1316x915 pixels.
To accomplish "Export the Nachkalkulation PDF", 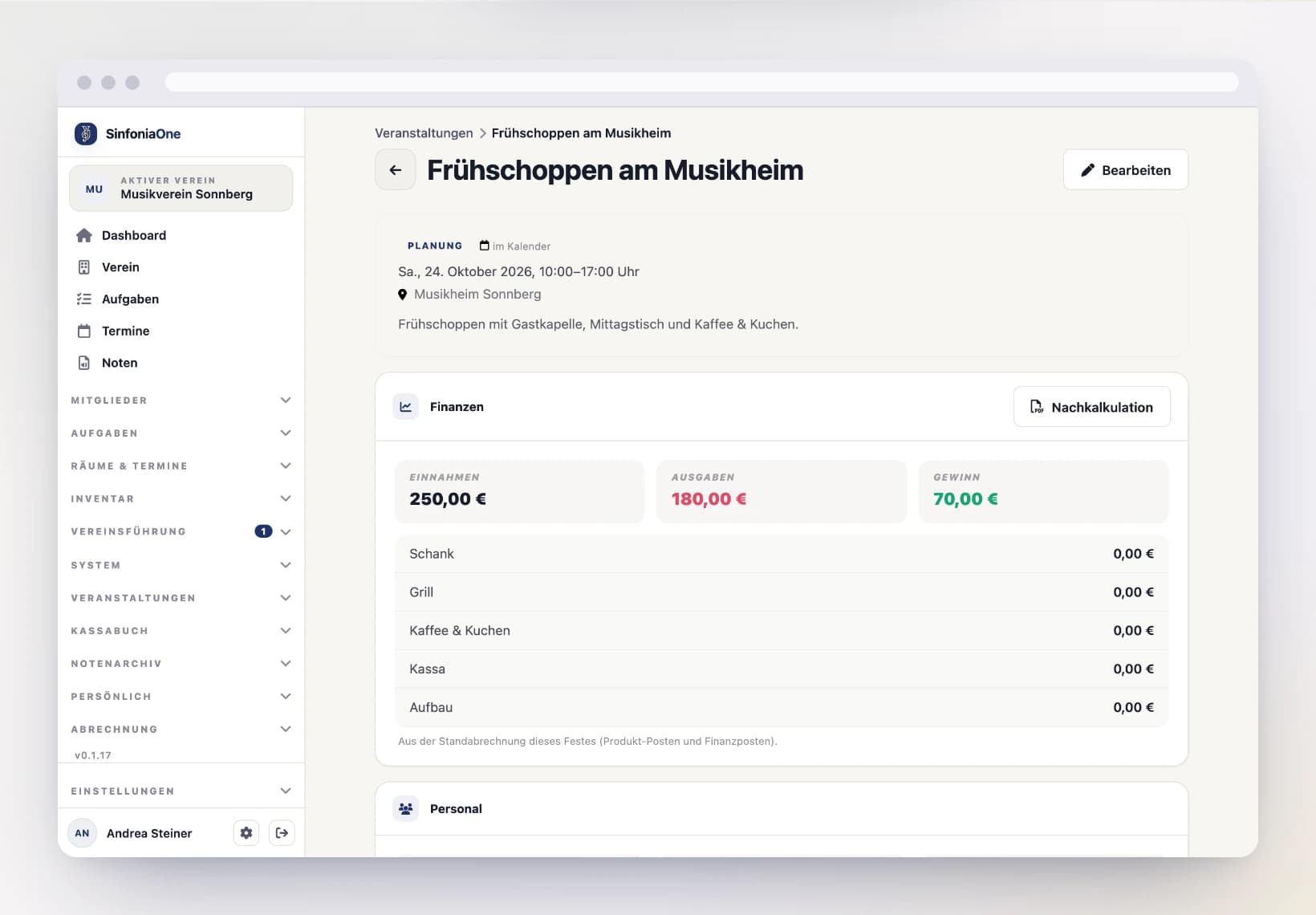I will [x=1092, y=407].
